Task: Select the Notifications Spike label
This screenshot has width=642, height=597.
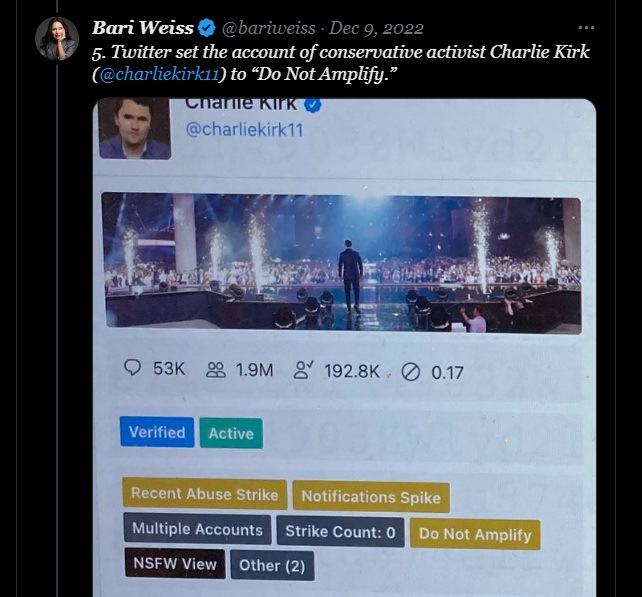Action: tap(370, 496)
